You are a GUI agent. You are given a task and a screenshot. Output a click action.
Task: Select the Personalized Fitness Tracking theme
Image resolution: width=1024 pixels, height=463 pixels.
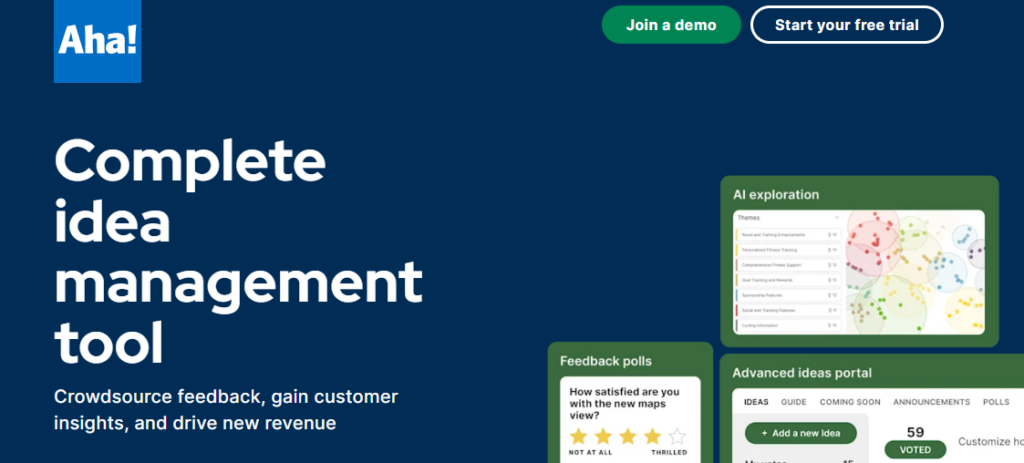click(x=788, y=250)
